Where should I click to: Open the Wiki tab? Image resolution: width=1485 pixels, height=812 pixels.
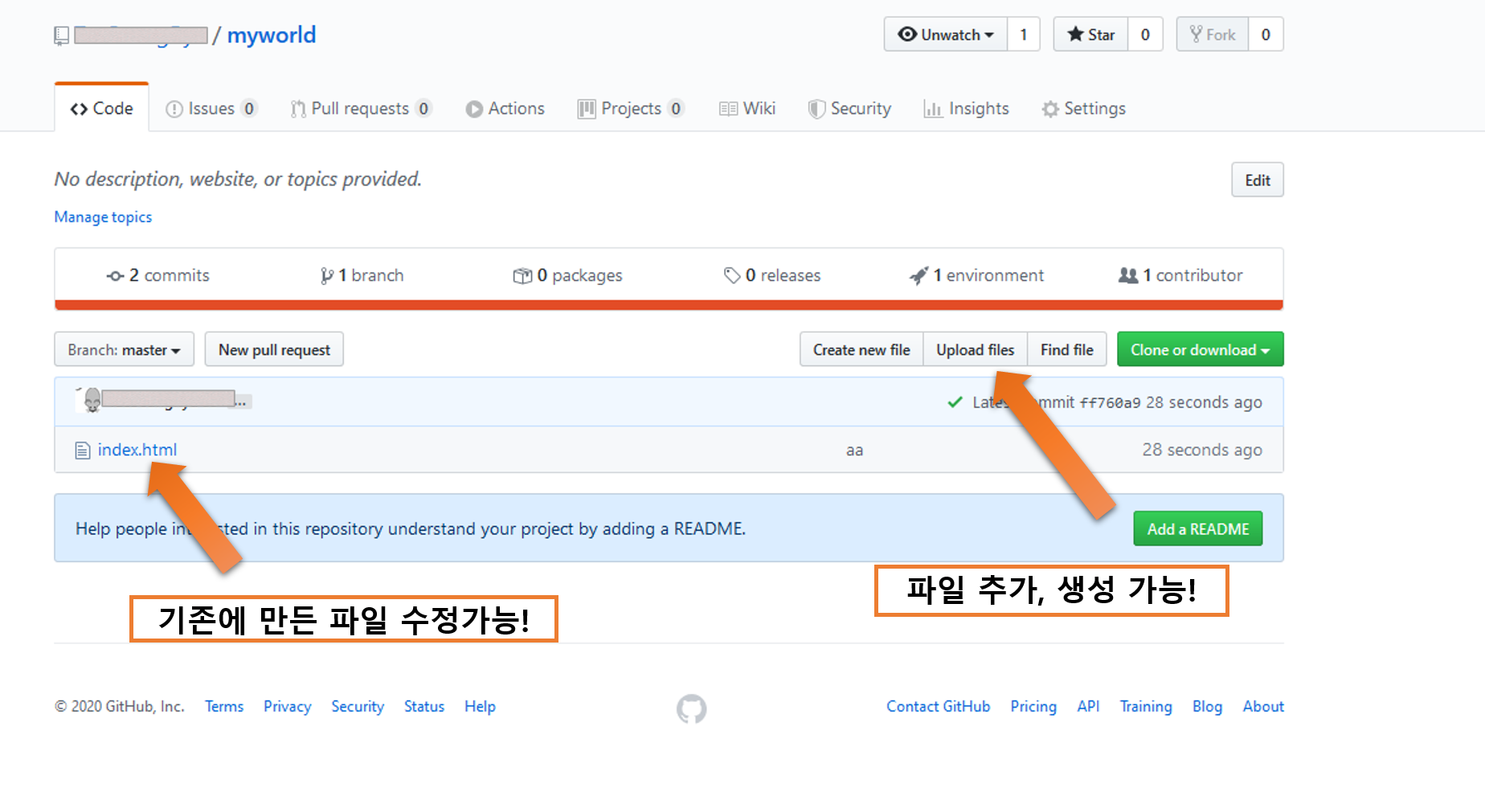click(747, 108)
